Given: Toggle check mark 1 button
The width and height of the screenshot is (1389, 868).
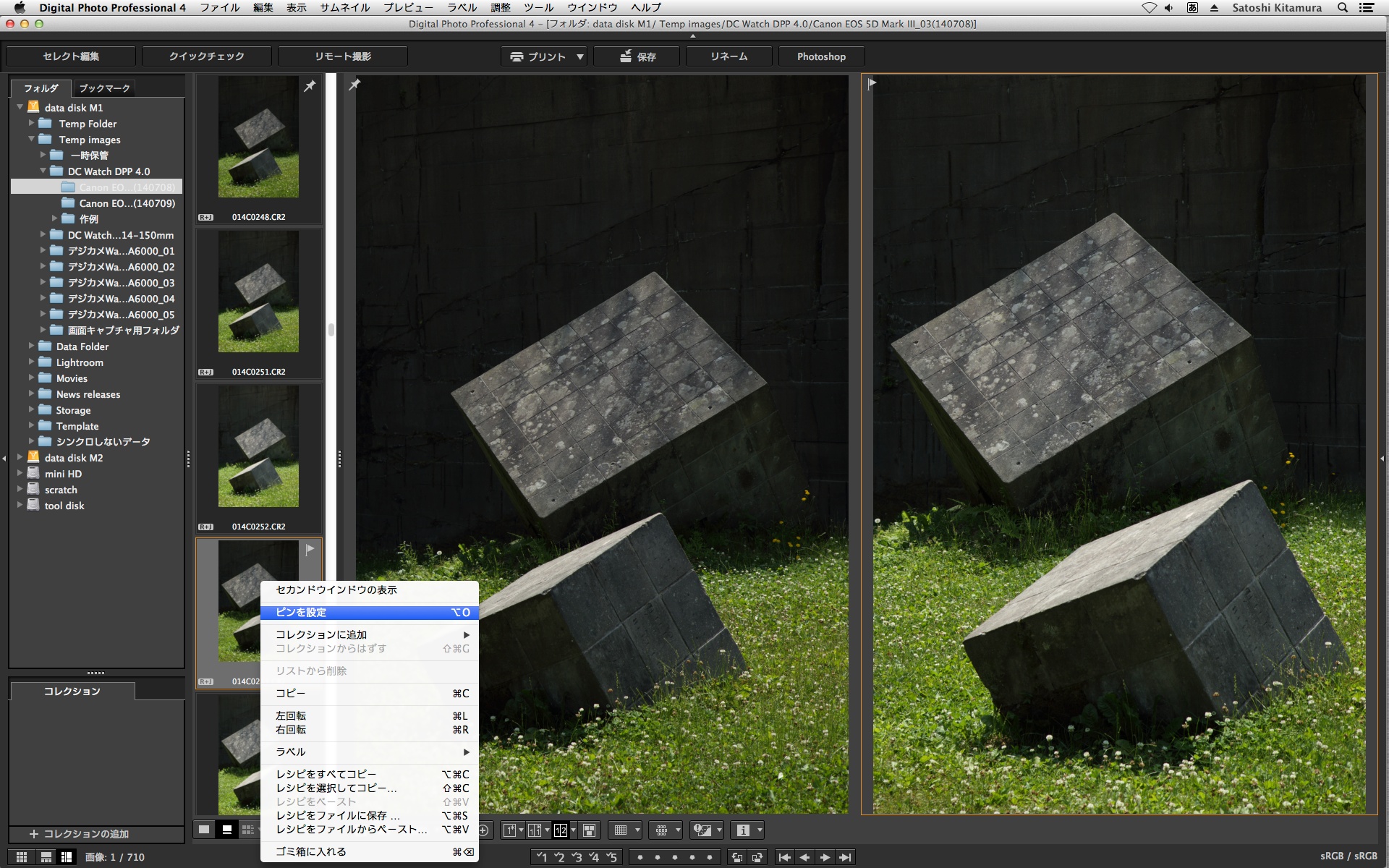Looking at the screenshot, I should pos(541,857).
